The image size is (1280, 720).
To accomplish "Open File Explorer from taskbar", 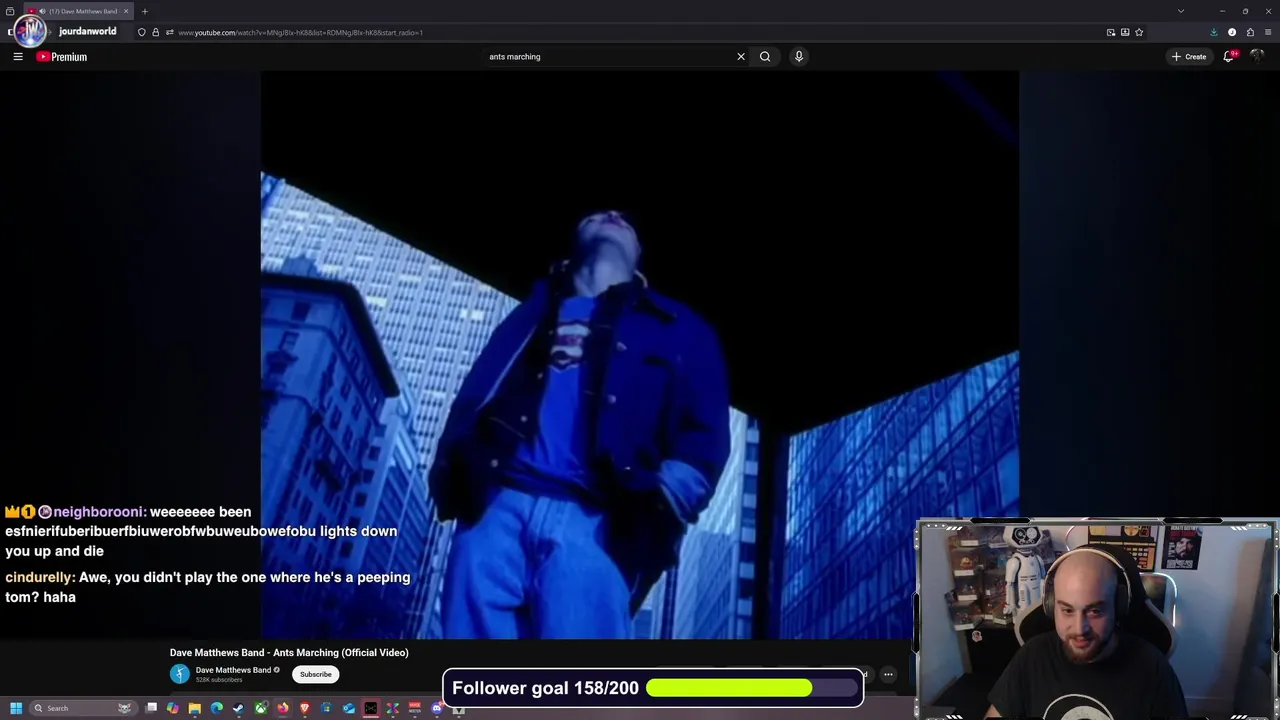I will (195, 708).
